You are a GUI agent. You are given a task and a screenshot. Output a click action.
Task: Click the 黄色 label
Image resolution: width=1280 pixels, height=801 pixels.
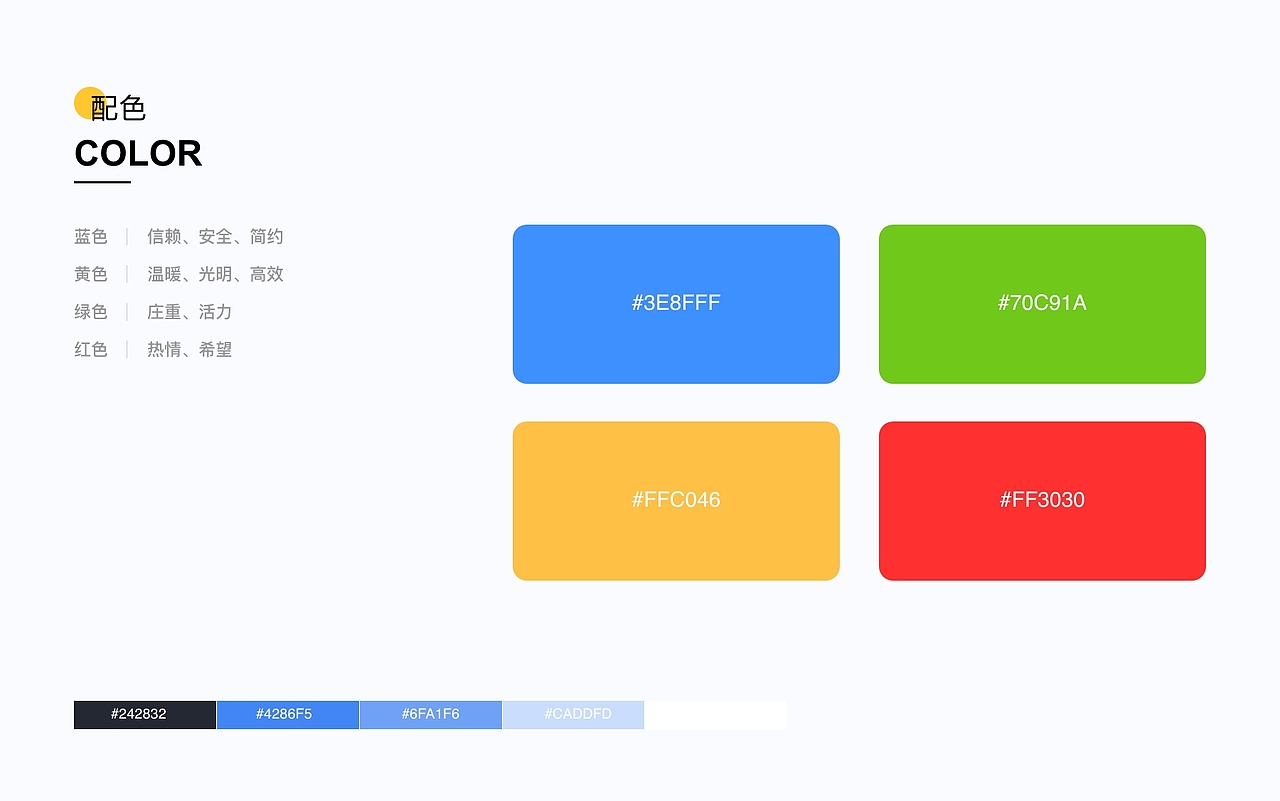tap(91, 274)
